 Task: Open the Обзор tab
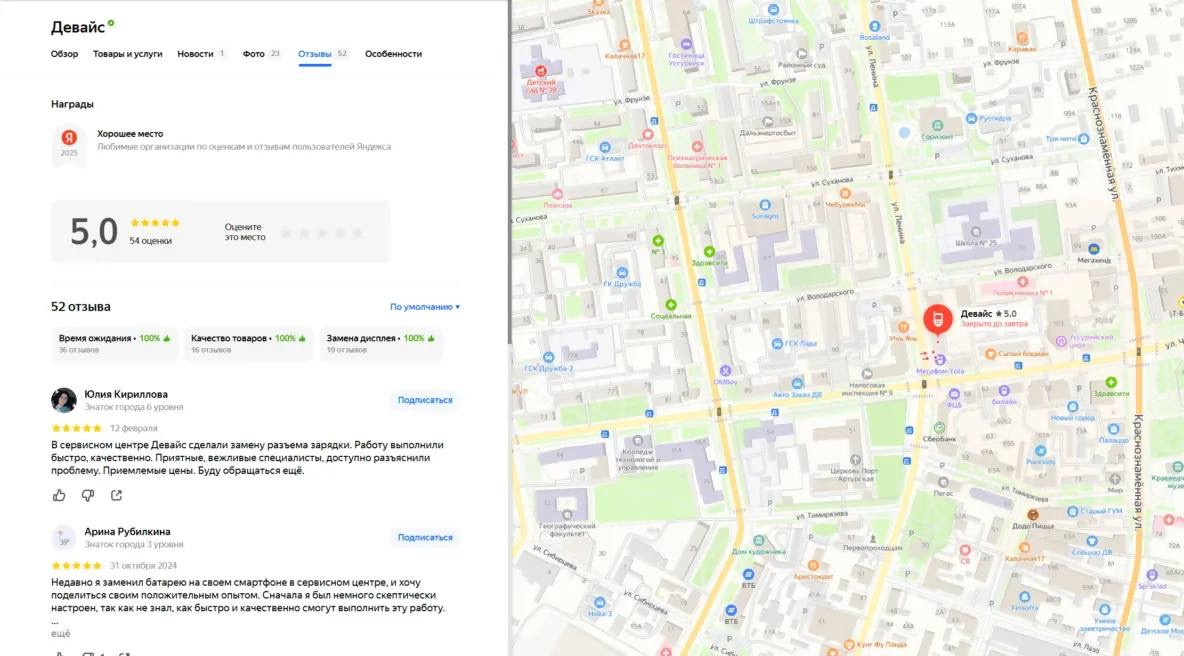(x=64, y=54)
